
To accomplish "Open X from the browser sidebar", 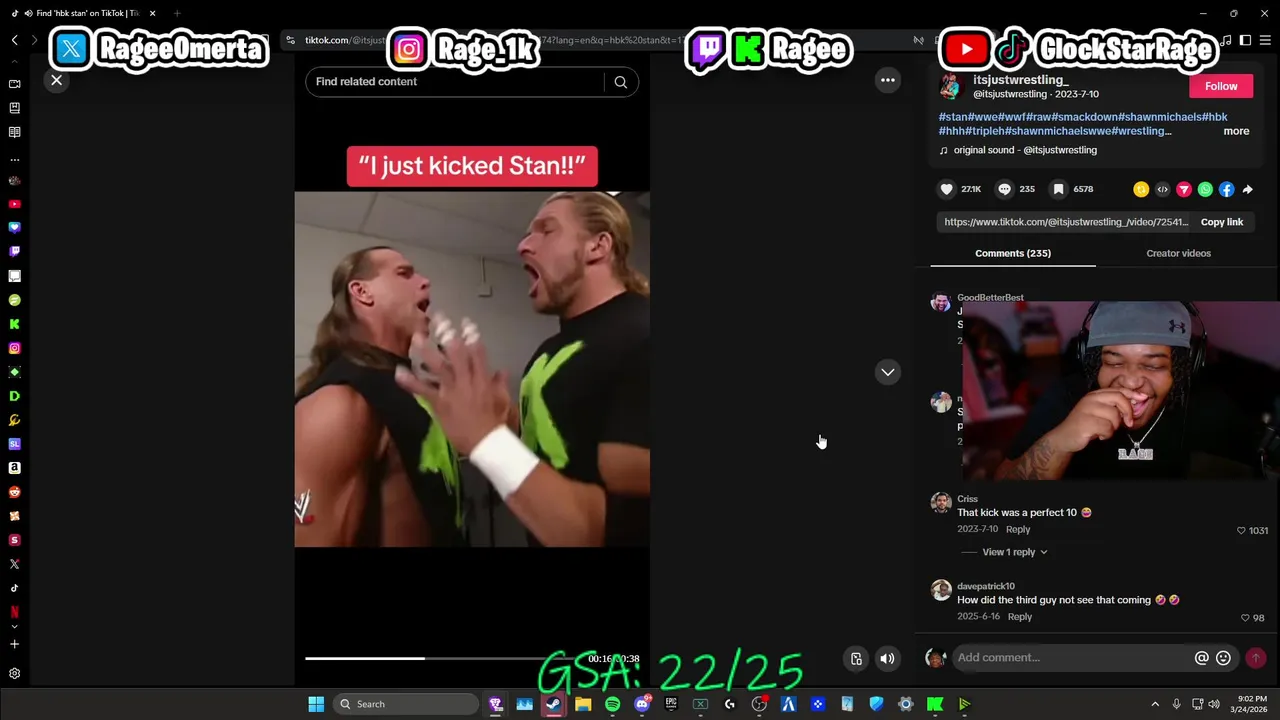I will click(14, 564).
